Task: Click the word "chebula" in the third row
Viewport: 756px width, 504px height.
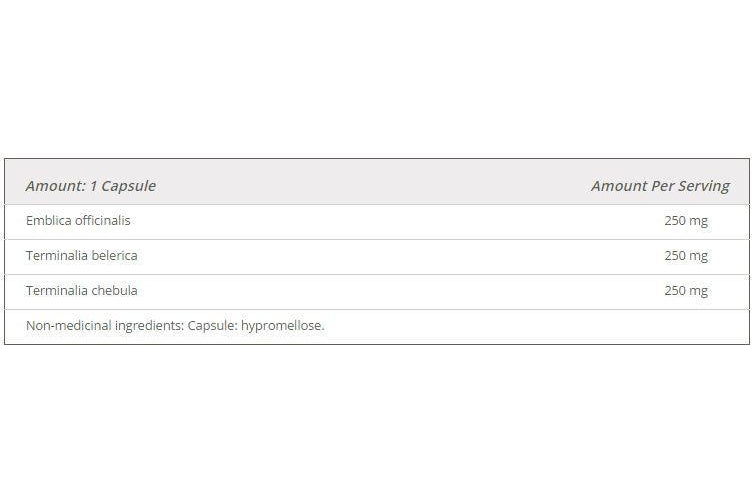Action: [x=114, y=290]
